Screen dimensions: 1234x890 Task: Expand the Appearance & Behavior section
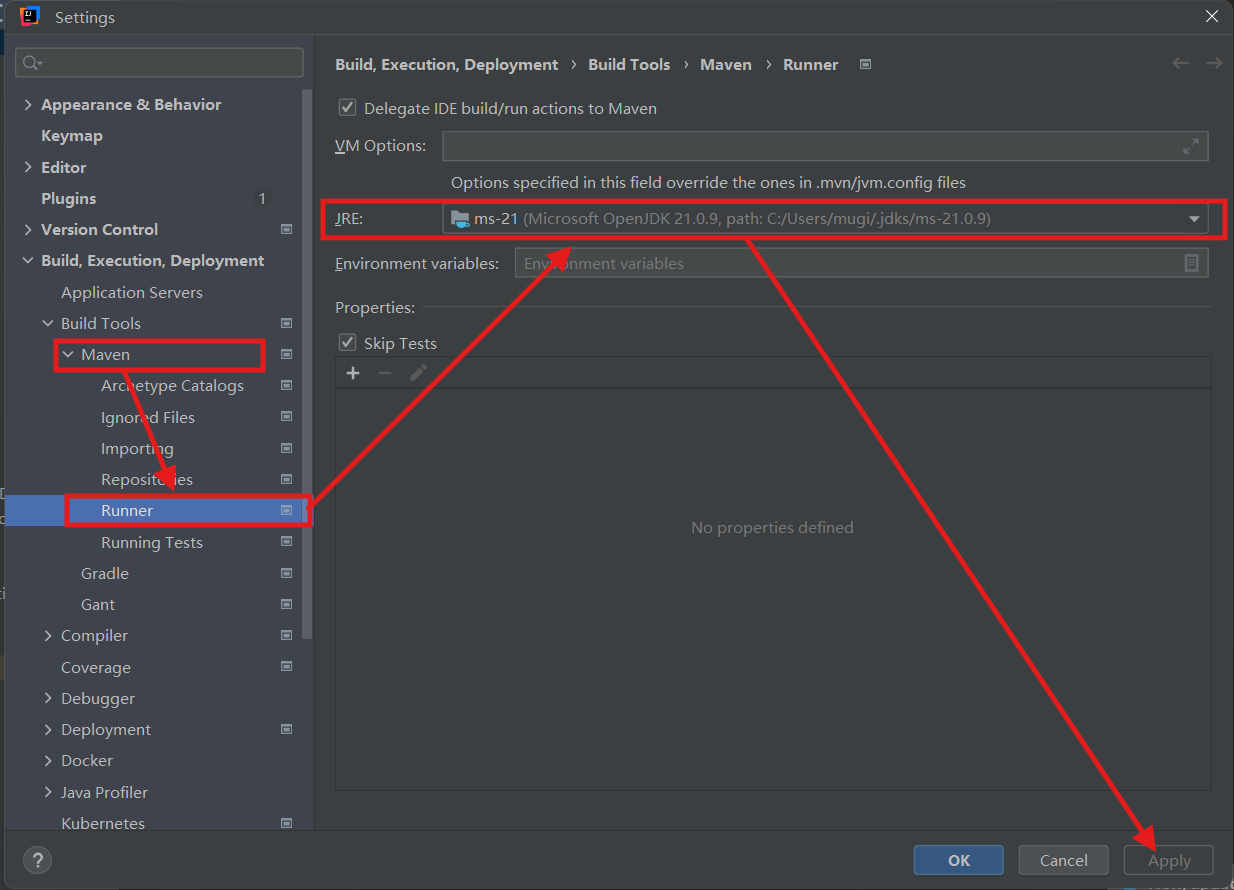click(28, 105)
